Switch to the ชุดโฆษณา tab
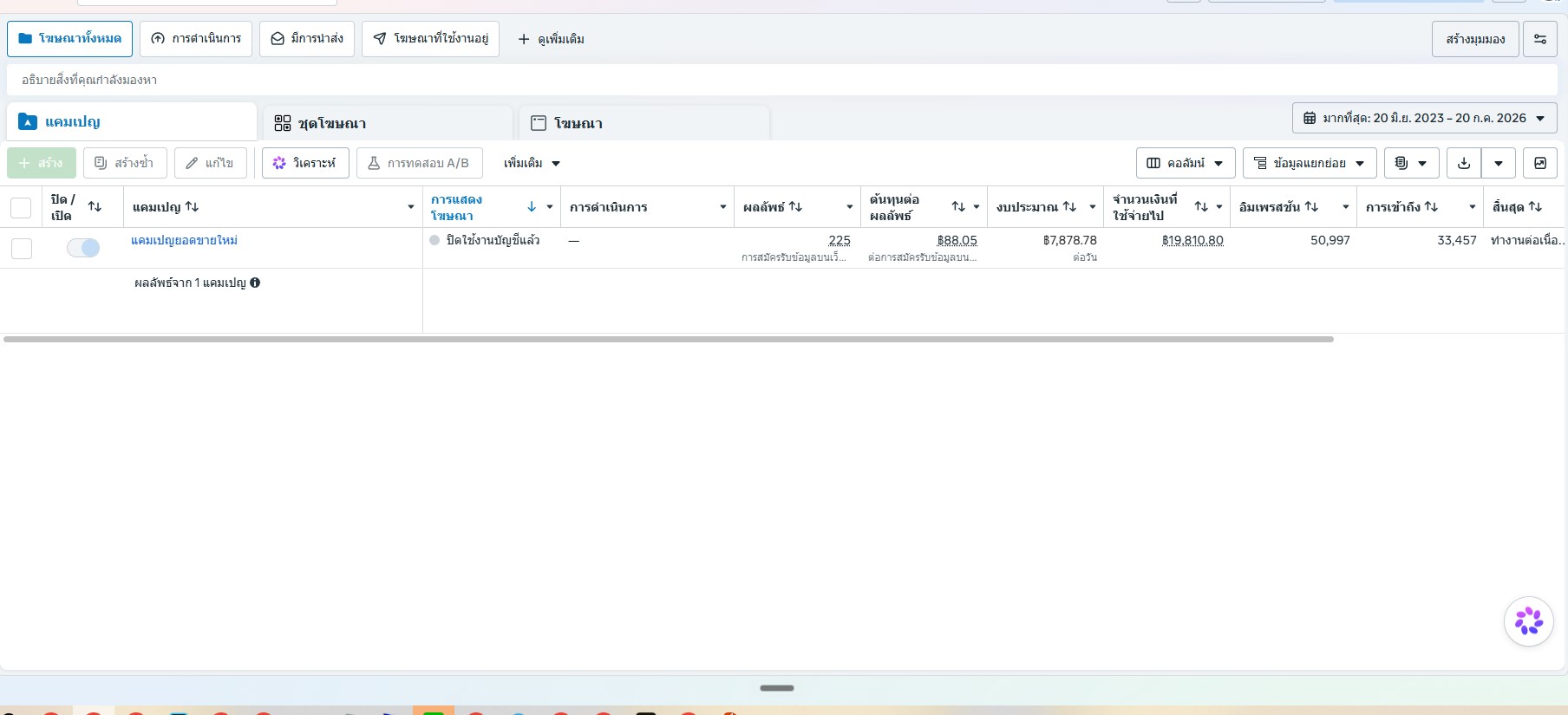Screen dimensions: 1568x715 tap(387, 123)
